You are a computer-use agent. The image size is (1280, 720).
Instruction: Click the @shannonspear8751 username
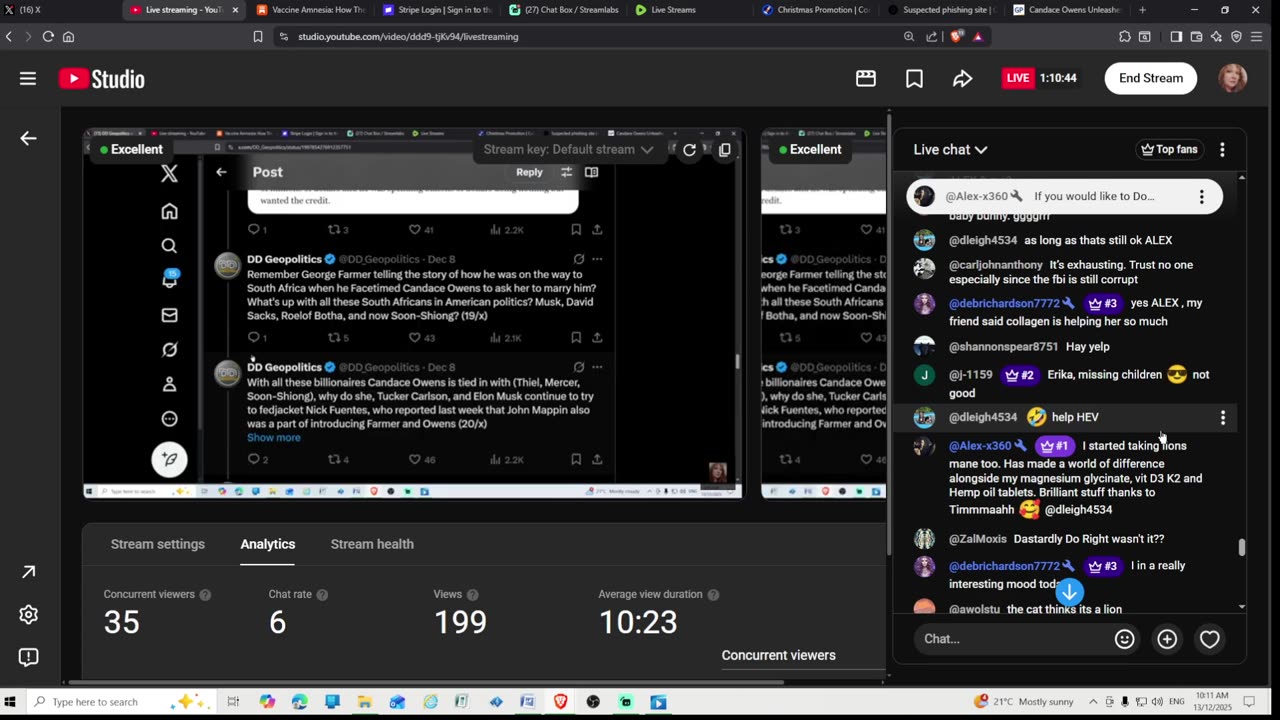(1003, 347)
